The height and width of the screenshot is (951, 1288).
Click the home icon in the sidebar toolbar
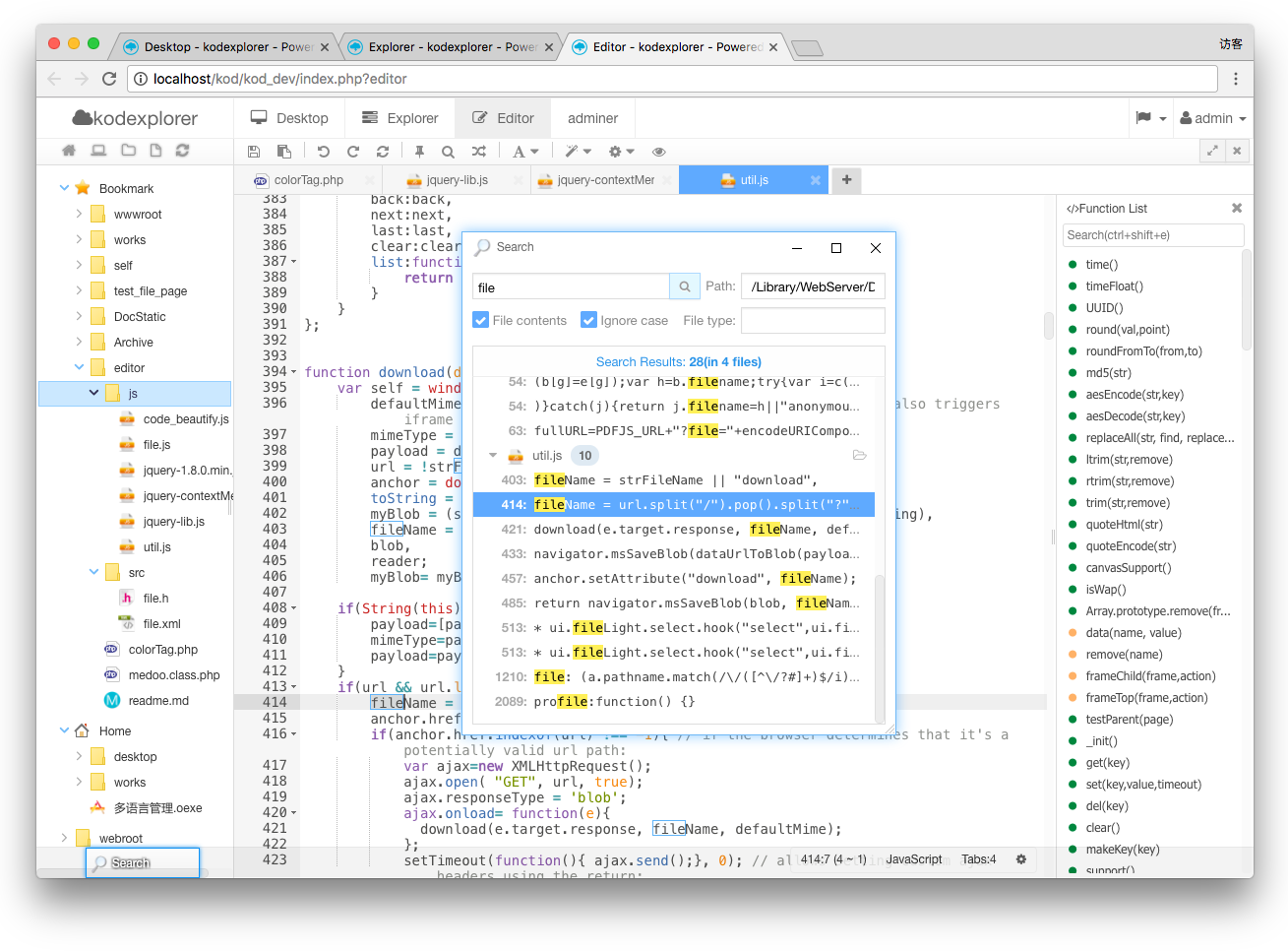tap(69, 151)
